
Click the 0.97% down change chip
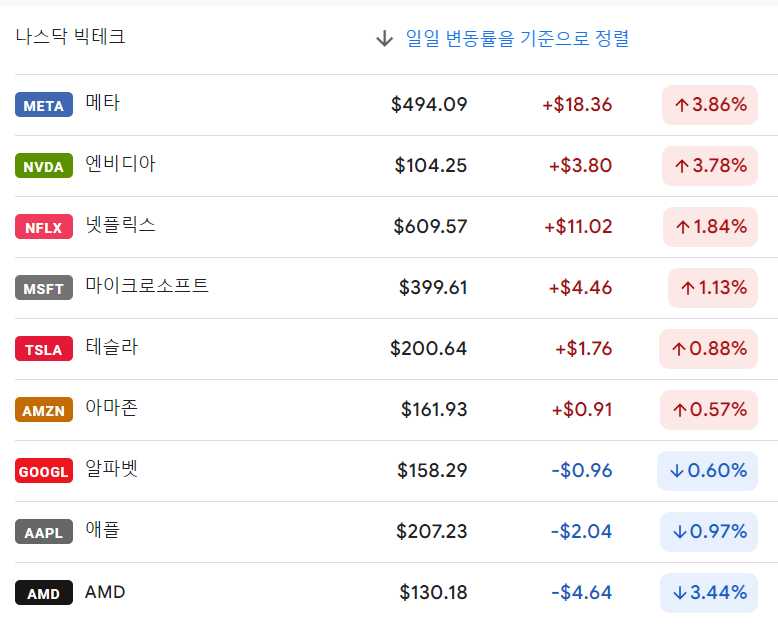(x=709, y=532)
